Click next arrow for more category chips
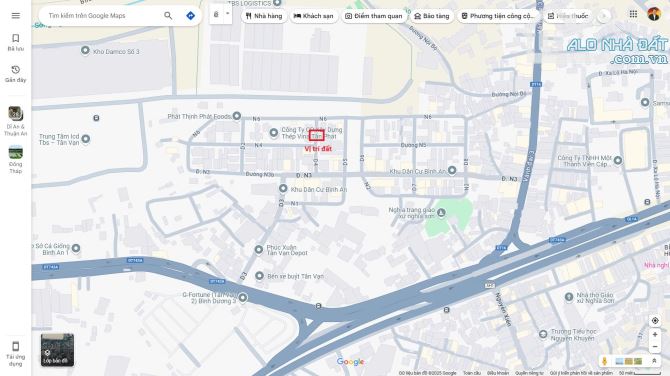 (x=604, y=16)
